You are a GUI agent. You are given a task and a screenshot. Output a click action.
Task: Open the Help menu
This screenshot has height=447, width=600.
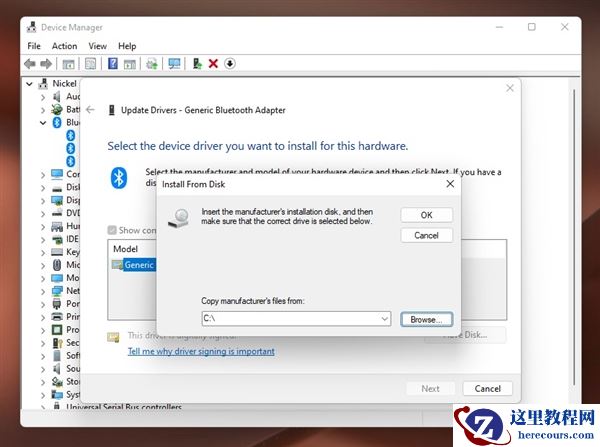coord(127,46)
